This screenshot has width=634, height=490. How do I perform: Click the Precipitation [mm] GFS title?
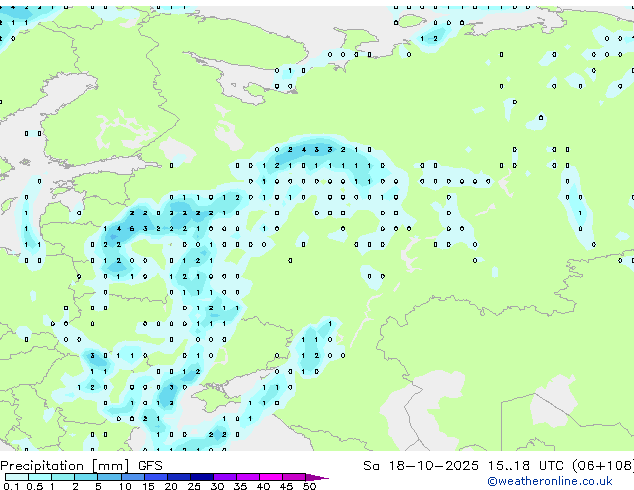coord(81,466)
